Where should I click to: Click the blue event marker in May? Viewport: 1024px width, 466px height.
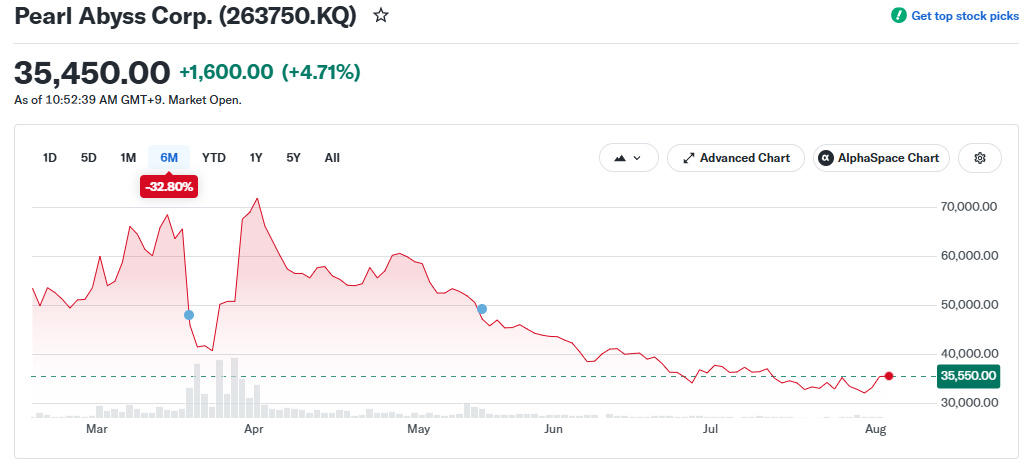coord(482,309)
